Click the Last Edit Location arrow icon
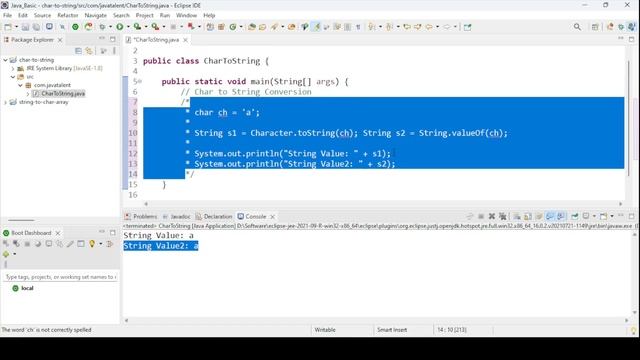This screenshot has width=640, height=360. coord(407,27)
